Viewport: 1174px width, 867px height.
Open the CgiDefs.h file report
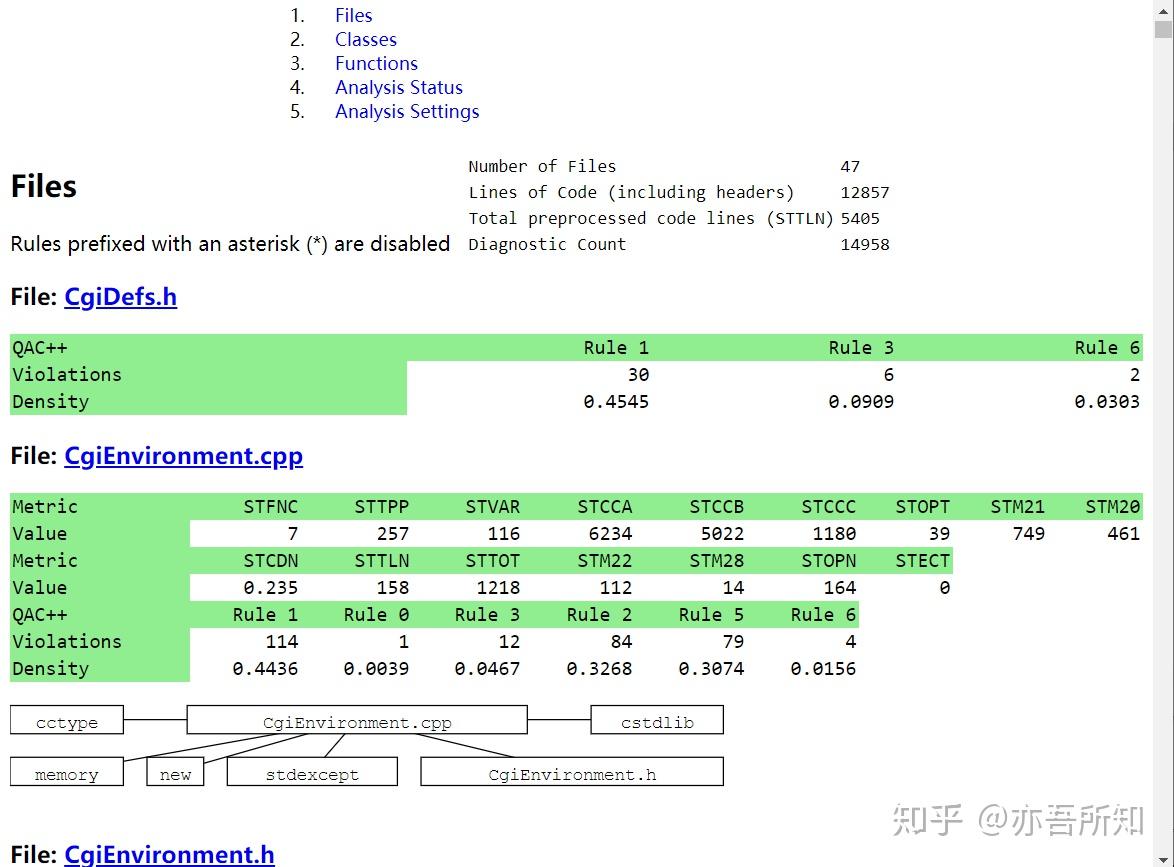click(120, 297)
